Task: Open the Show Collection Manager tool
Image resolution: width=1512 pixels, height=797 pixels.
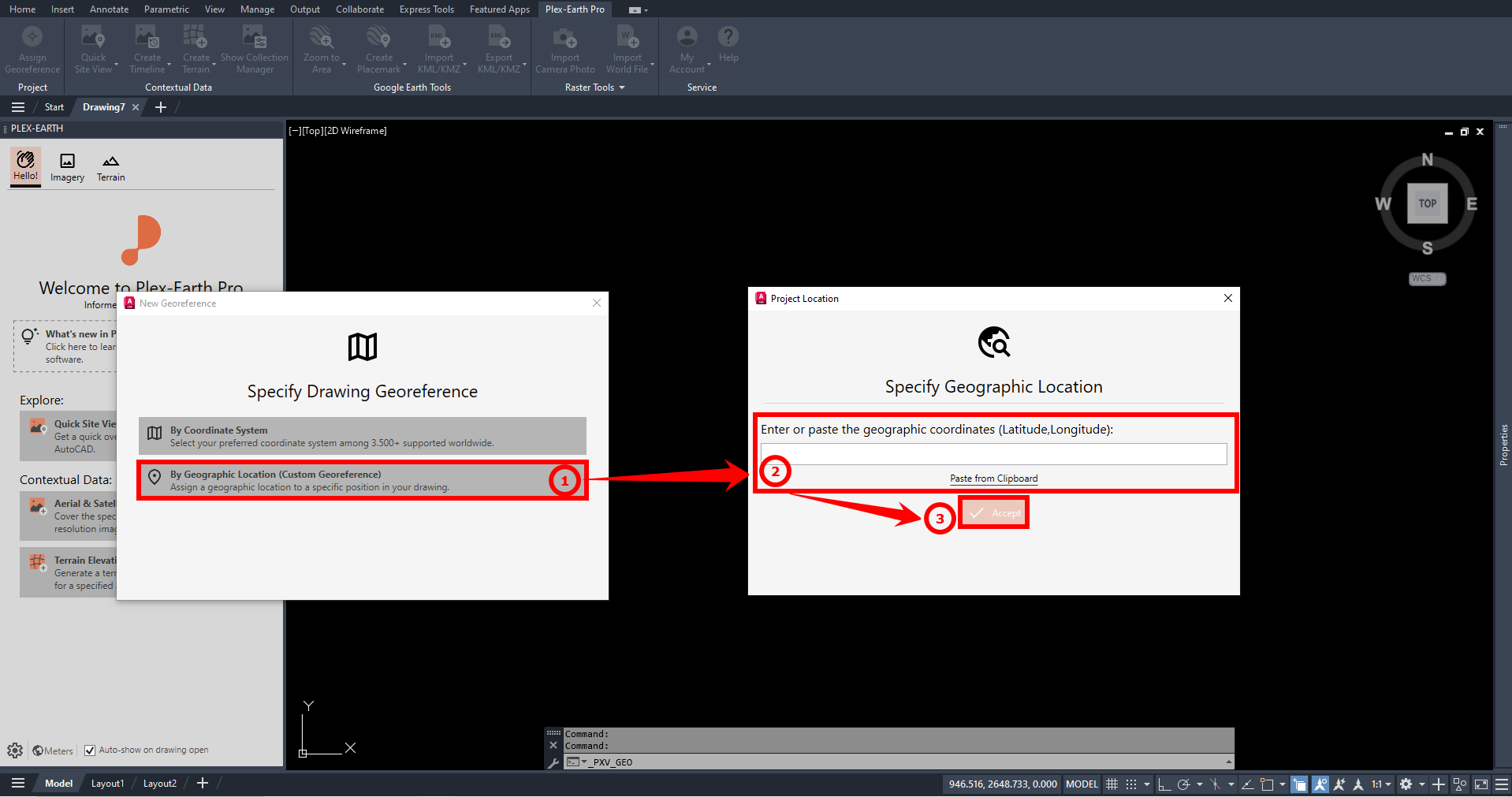Action: (255, 49)
